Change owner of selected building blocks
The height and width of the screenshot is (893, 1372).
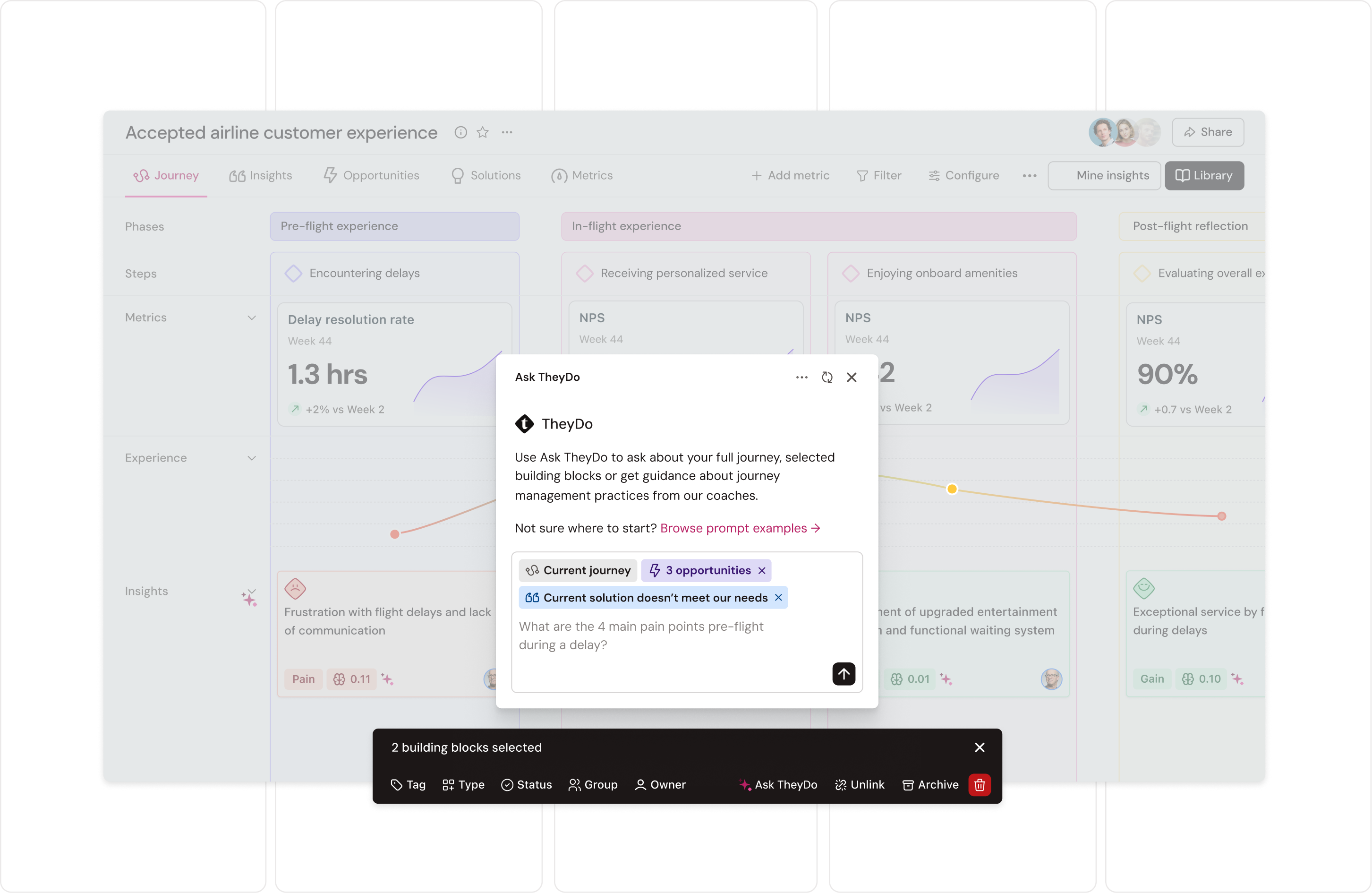pyautogui.click(x=660, y=784)
